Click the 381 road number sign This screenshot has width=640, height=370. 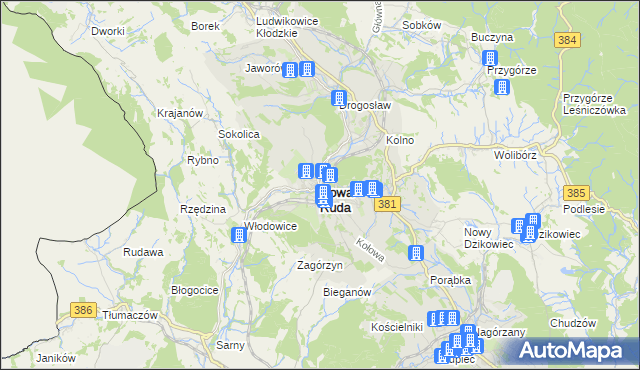[387, 204]
